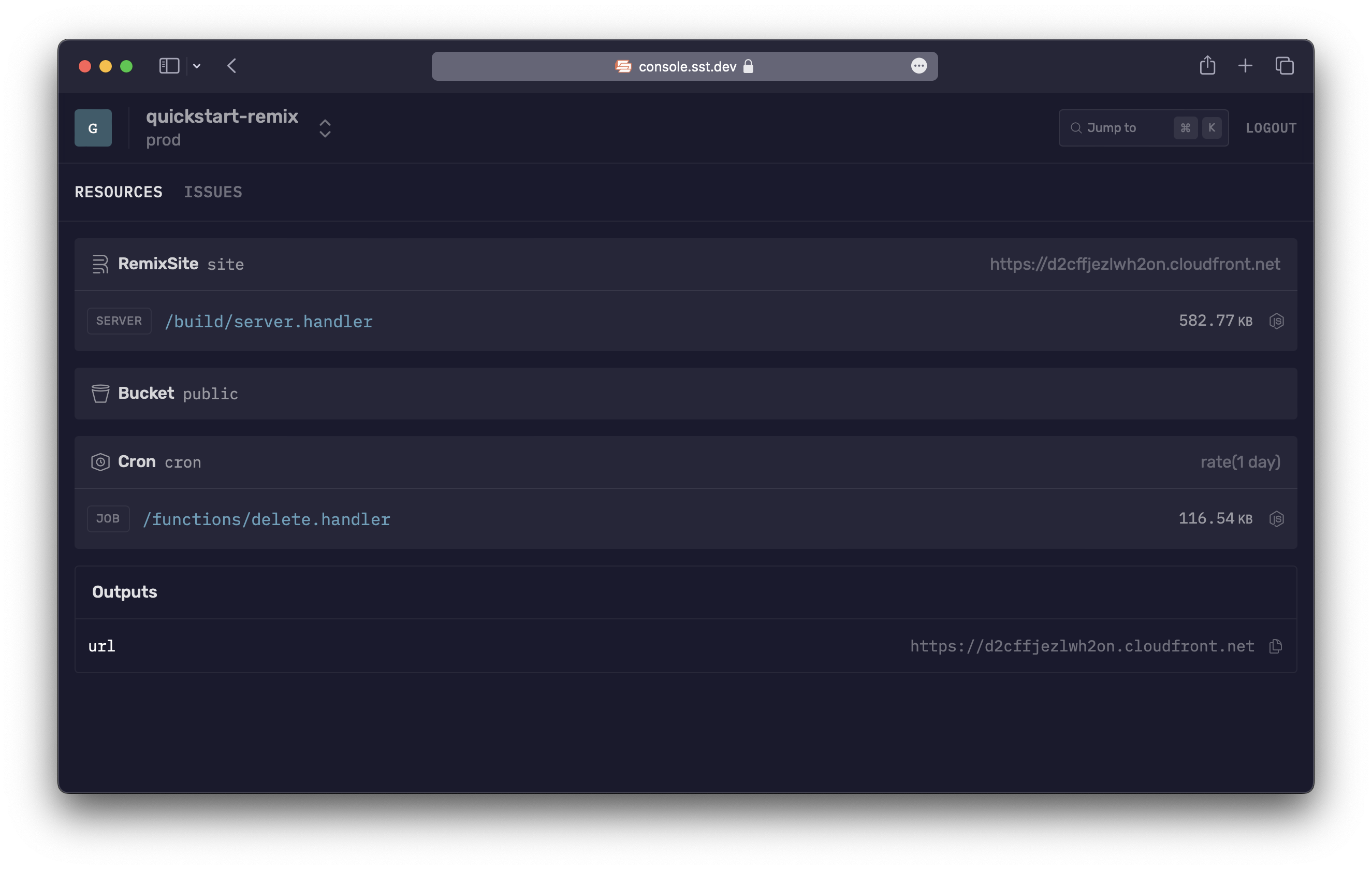1372x870 pixels.
Task: Click the /build/server.handler function link
Action: tap(269, 320)
